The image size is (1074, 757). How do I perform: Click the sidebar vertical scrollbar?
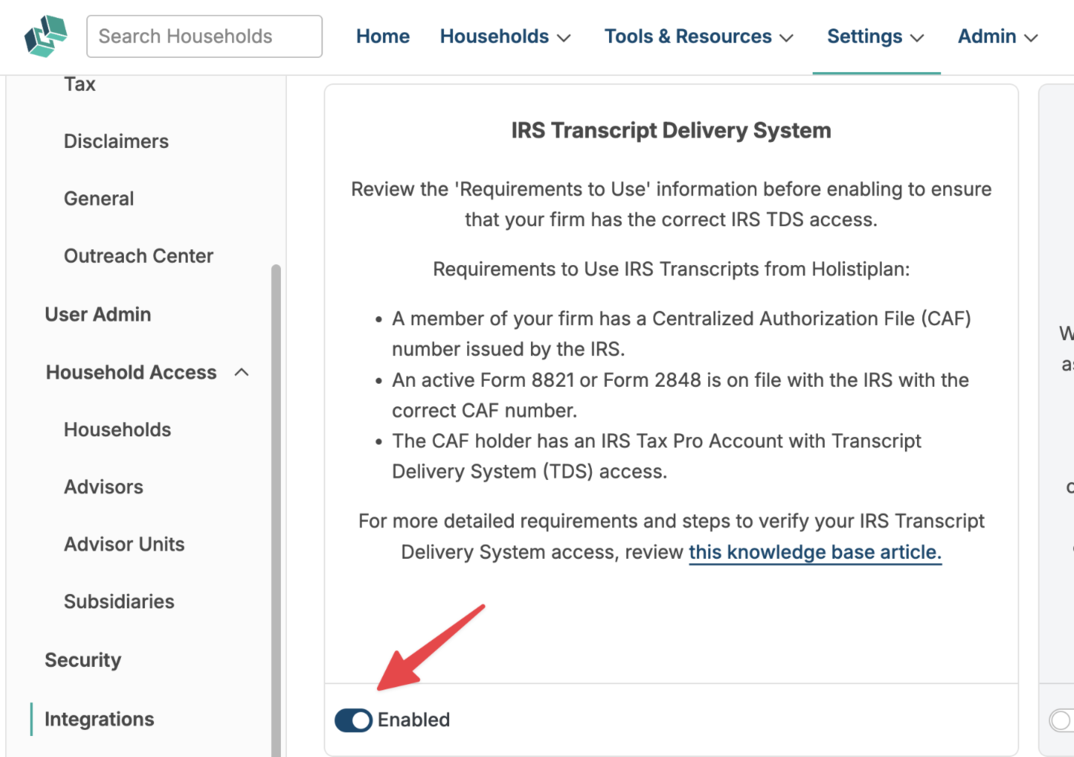point(276,510)
